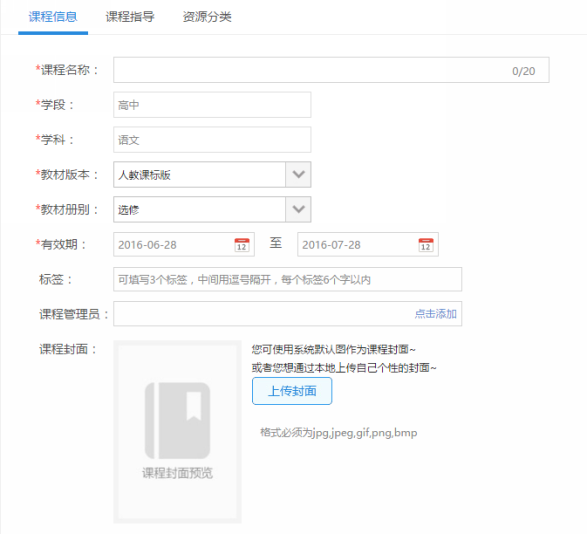This screenshot has width=588, height=534.
Task: Open the 资源分类 tab
Action: click(207, 17)
